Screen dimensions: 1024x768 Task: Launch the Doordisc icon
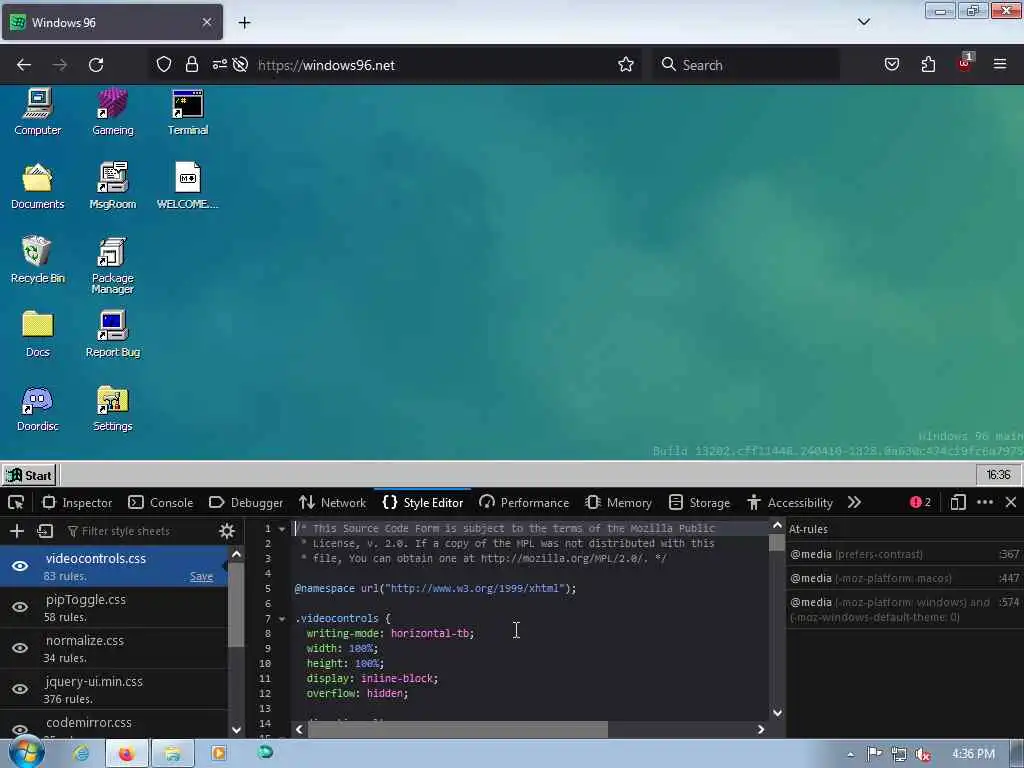[x=38, y=408]
